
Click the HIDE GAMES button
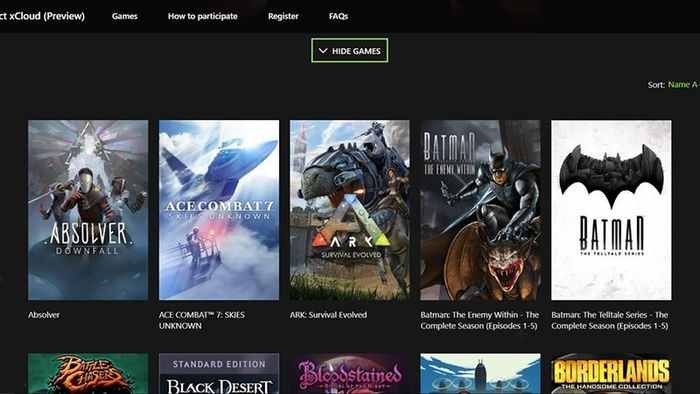point(350,50)
